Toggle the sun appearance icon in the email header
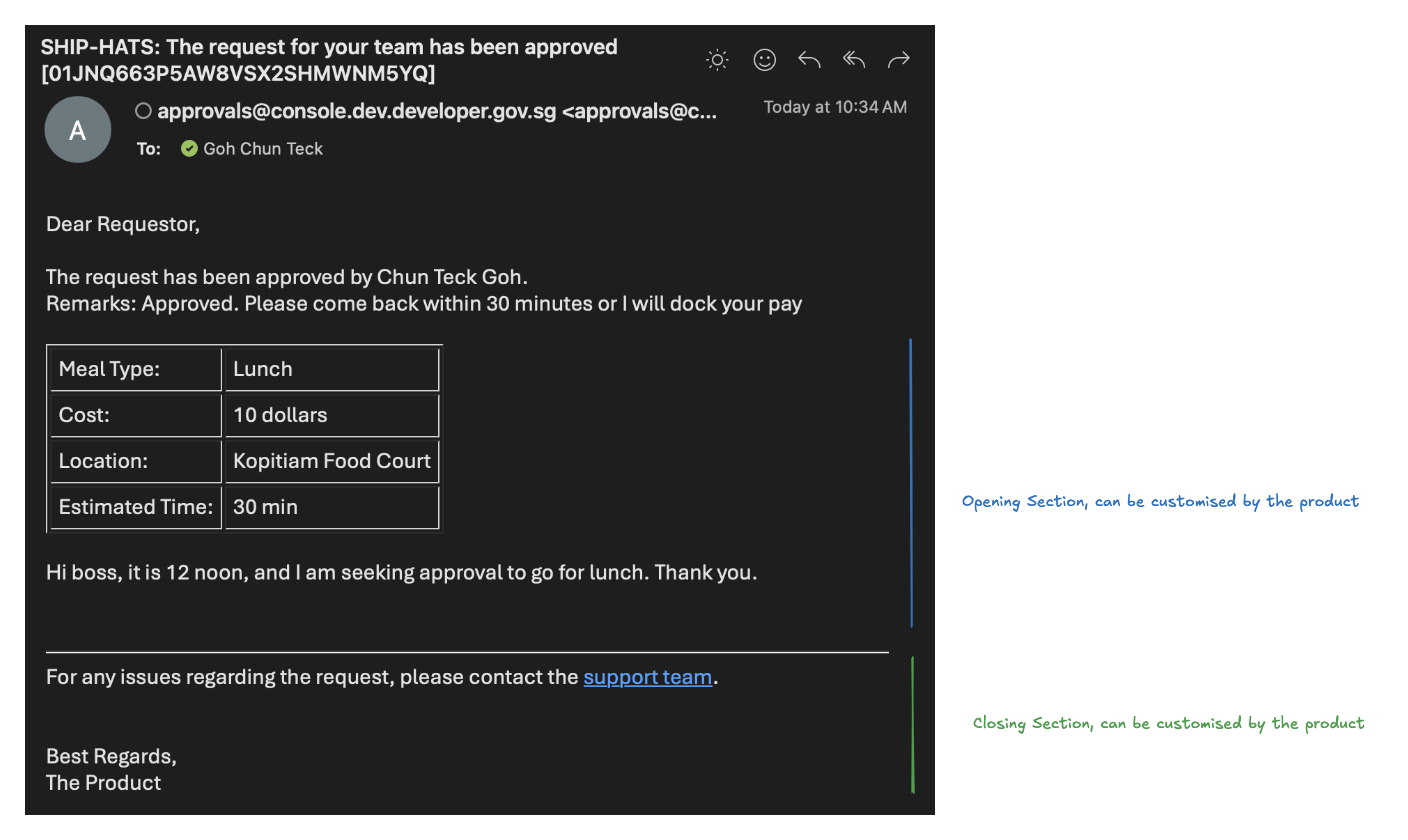The width and height of the screenshot is (1408, 840). click(x=717, y=60)
